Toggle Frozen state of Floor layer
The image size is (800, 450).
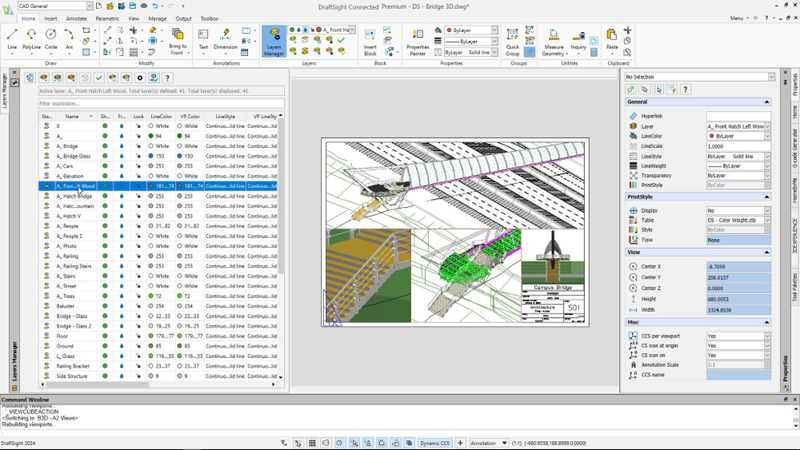click(x=121, y=336)
